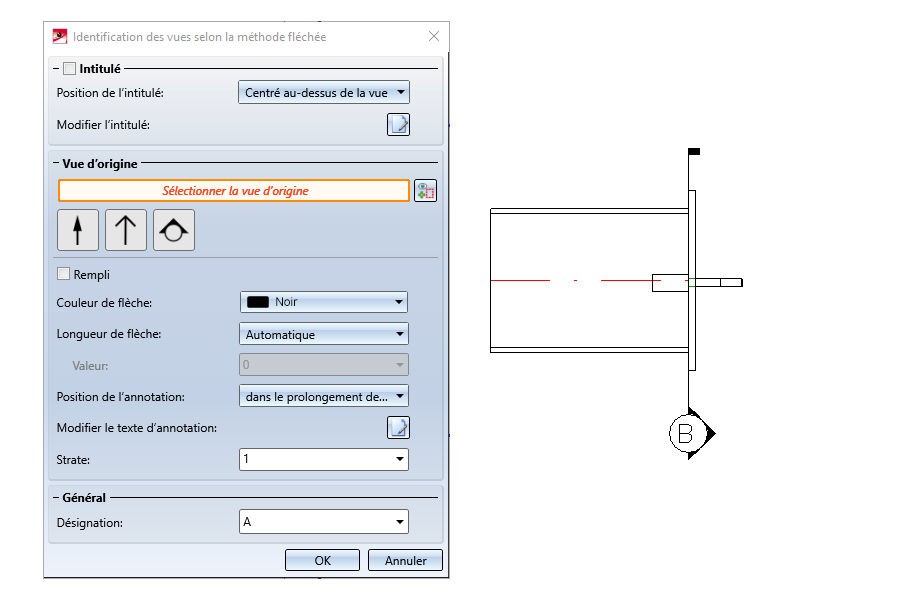Choose the open arrowhead style icon

tap(126, 230)
